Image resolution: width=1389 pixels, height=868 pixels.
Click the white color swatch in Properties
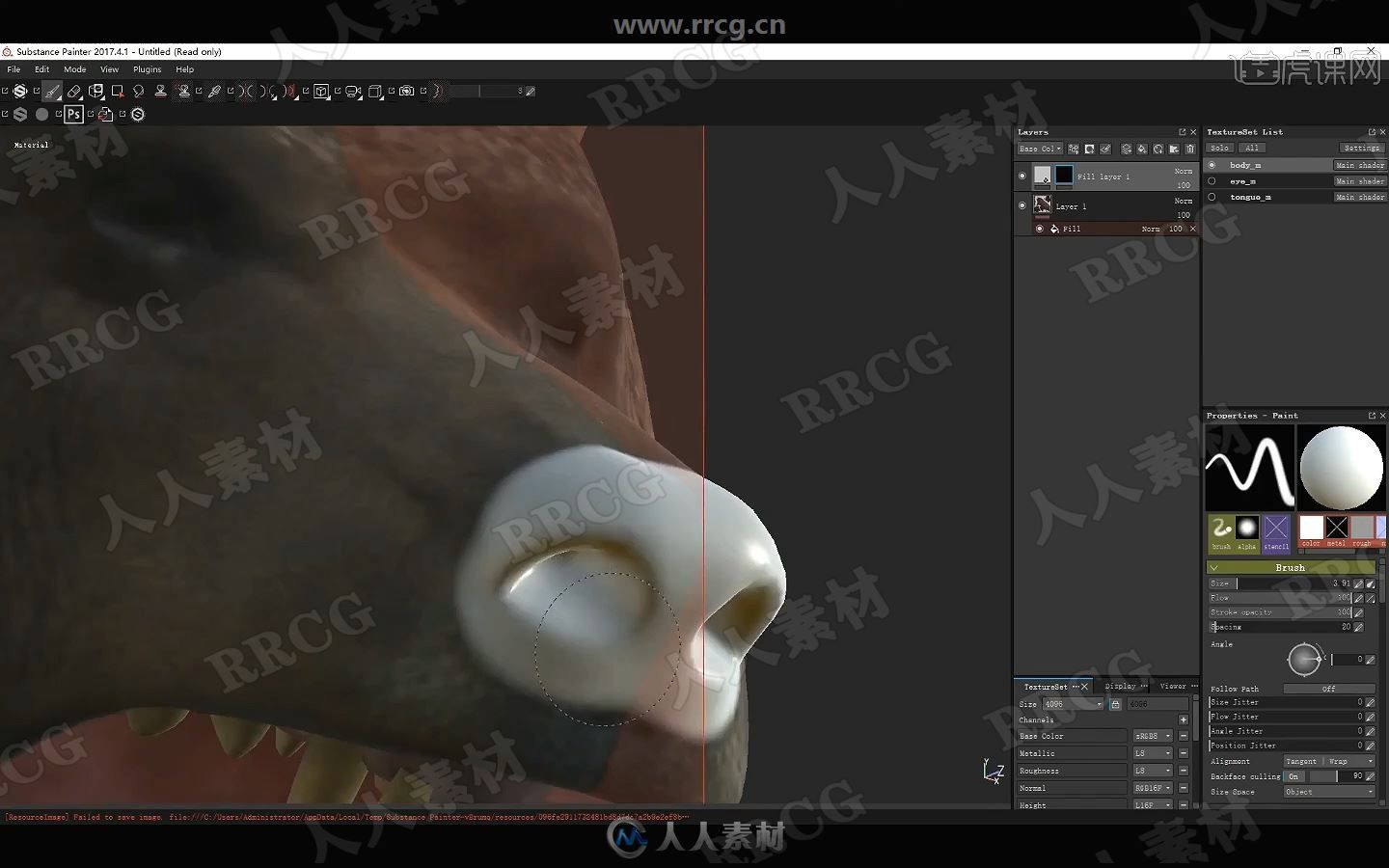(1311, 529)
